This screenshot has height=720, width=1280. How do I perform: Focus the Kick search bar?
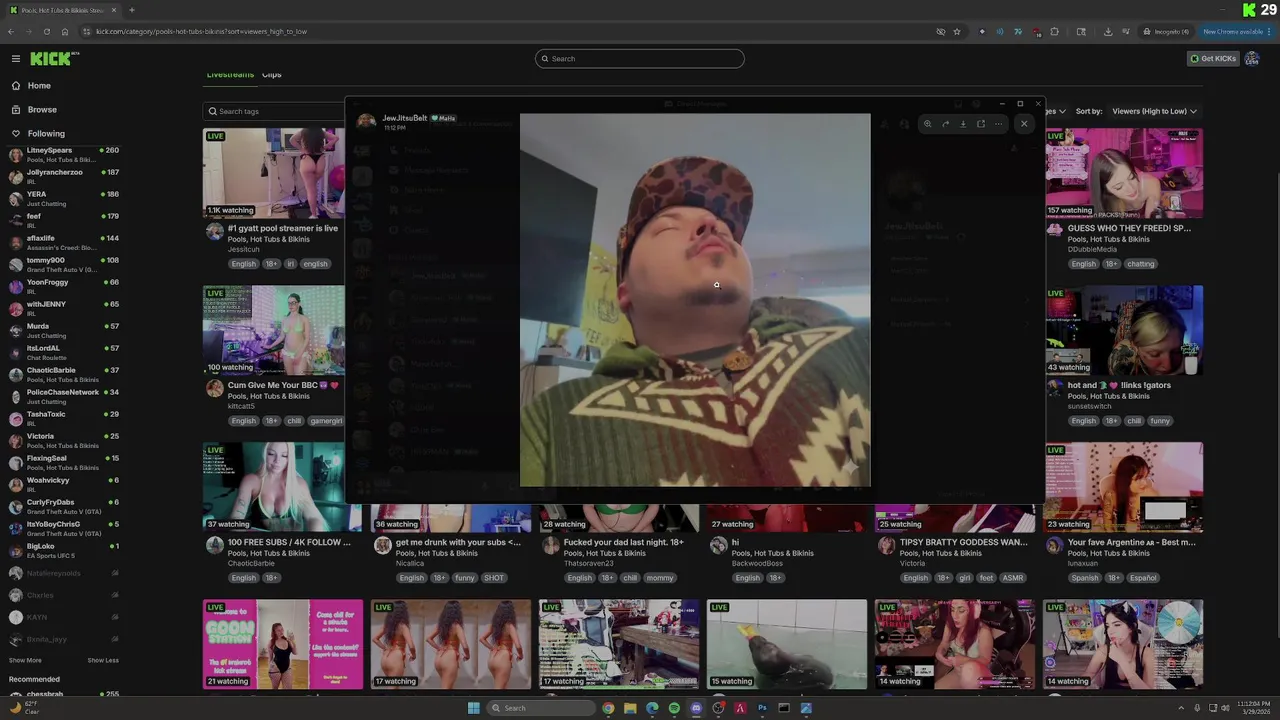pos(640,59)
